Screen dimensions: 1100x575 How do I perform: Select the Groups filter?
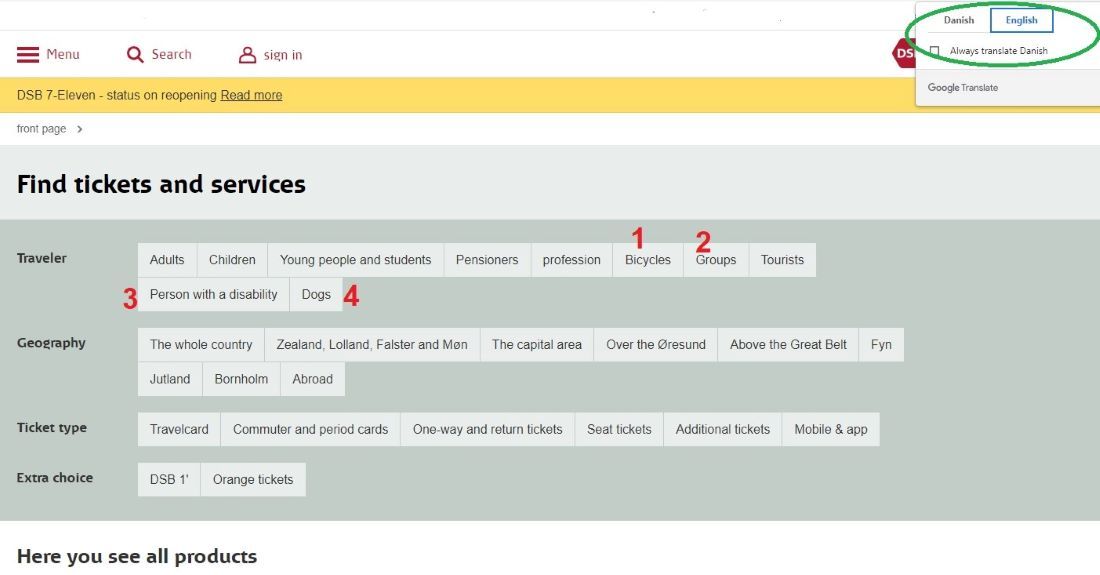click(716, 260)
